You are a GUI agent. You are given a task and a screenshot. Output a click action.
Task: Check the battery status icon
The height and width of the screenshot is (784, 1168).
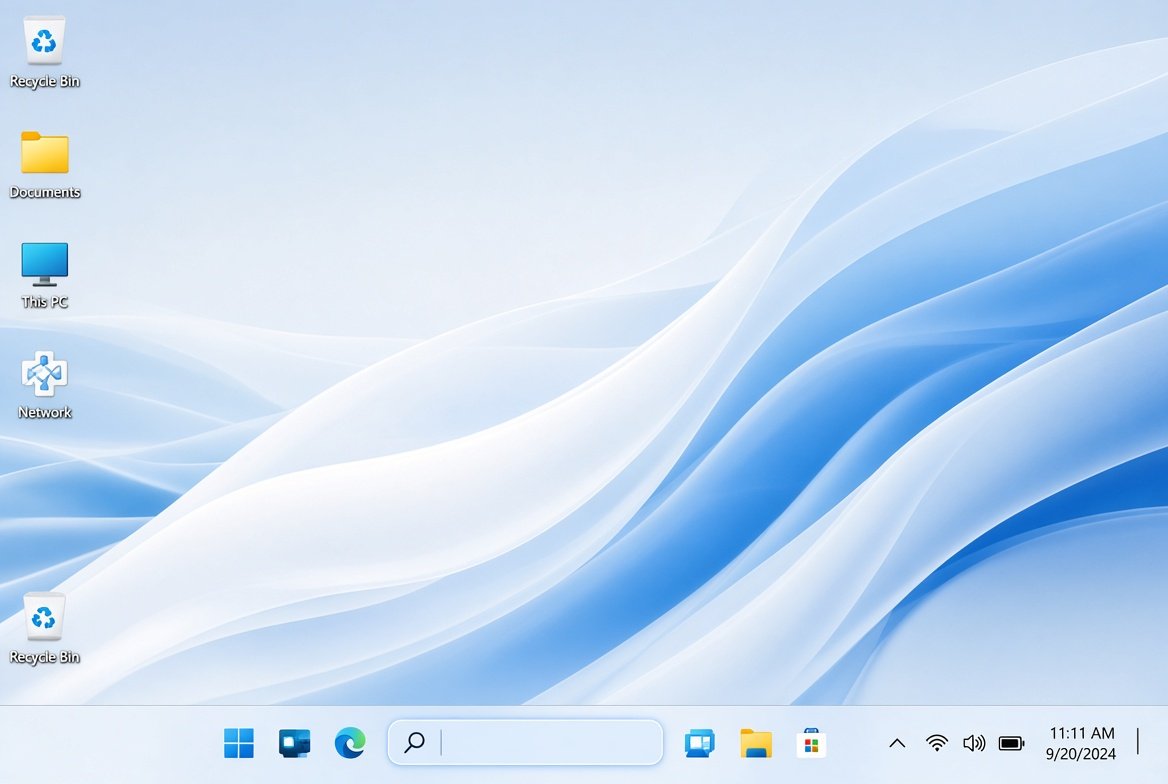click(x=1012, y=743)
